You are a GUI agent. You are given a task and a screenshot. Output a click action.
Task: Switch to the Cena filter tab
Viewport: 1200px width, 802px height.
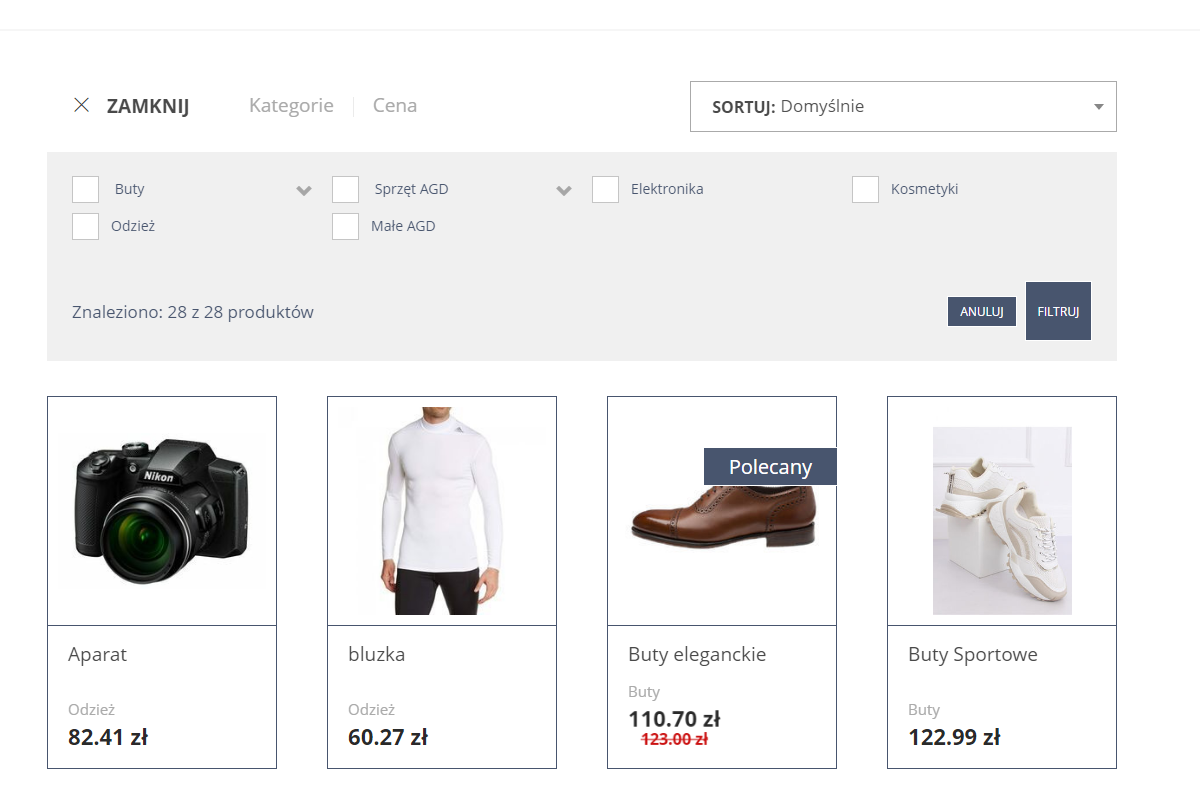[394, 105]
